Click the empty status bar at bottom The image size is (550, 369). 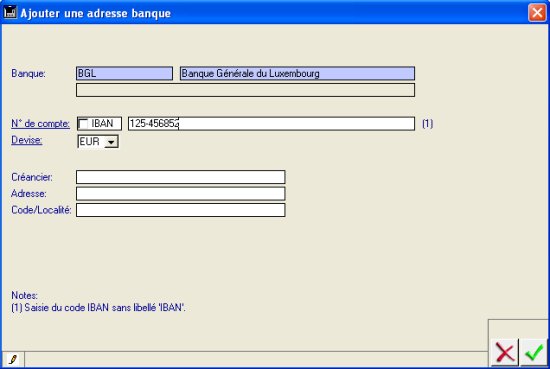point(256,359)
